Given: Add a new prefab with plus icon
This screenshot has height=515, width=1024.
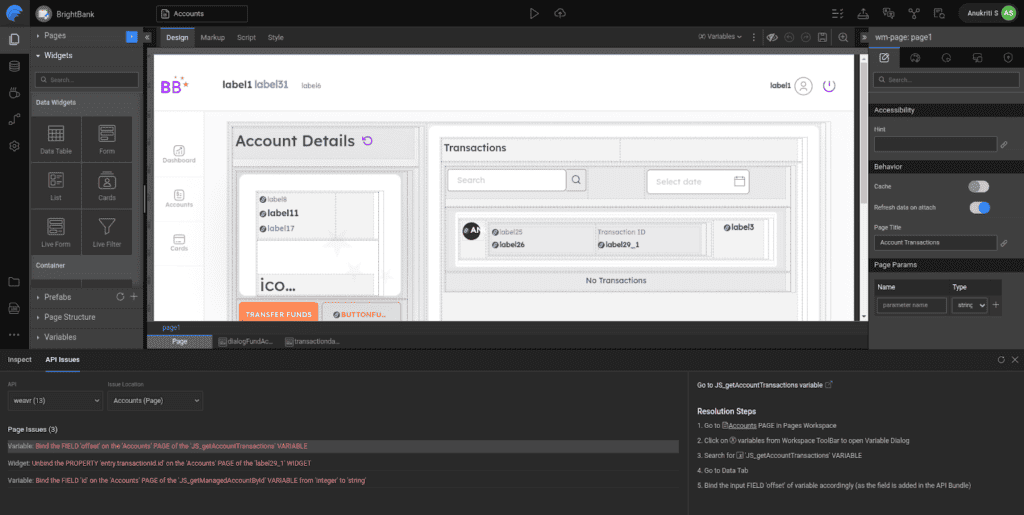Looking at the screenshot, I should tap(134, 296).
